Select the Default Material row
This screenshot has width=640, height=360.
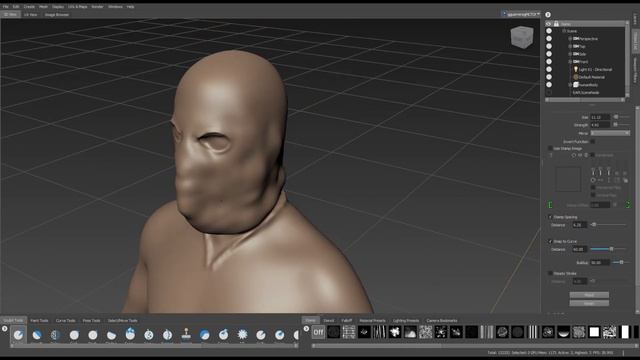point(591,77)
